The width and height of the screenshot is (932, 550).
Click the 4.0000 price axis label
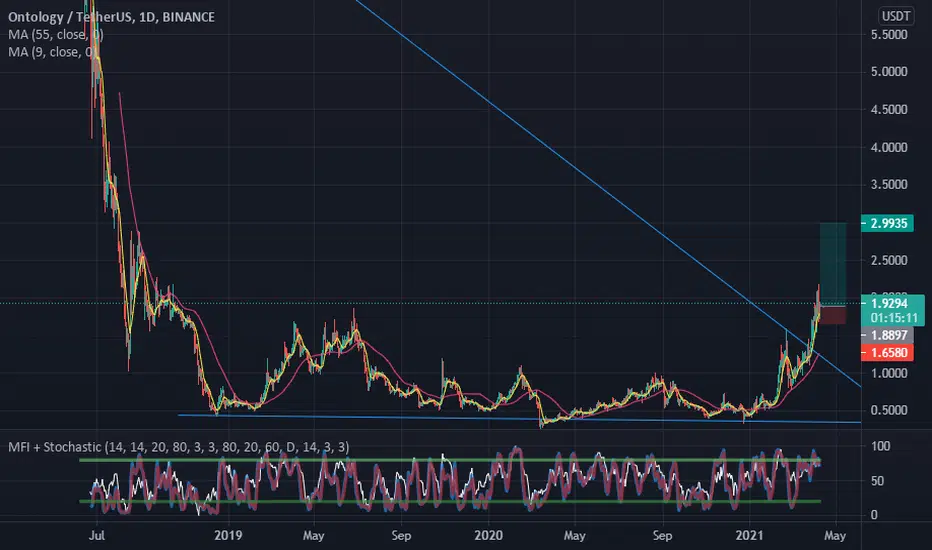tap(889, 147)
